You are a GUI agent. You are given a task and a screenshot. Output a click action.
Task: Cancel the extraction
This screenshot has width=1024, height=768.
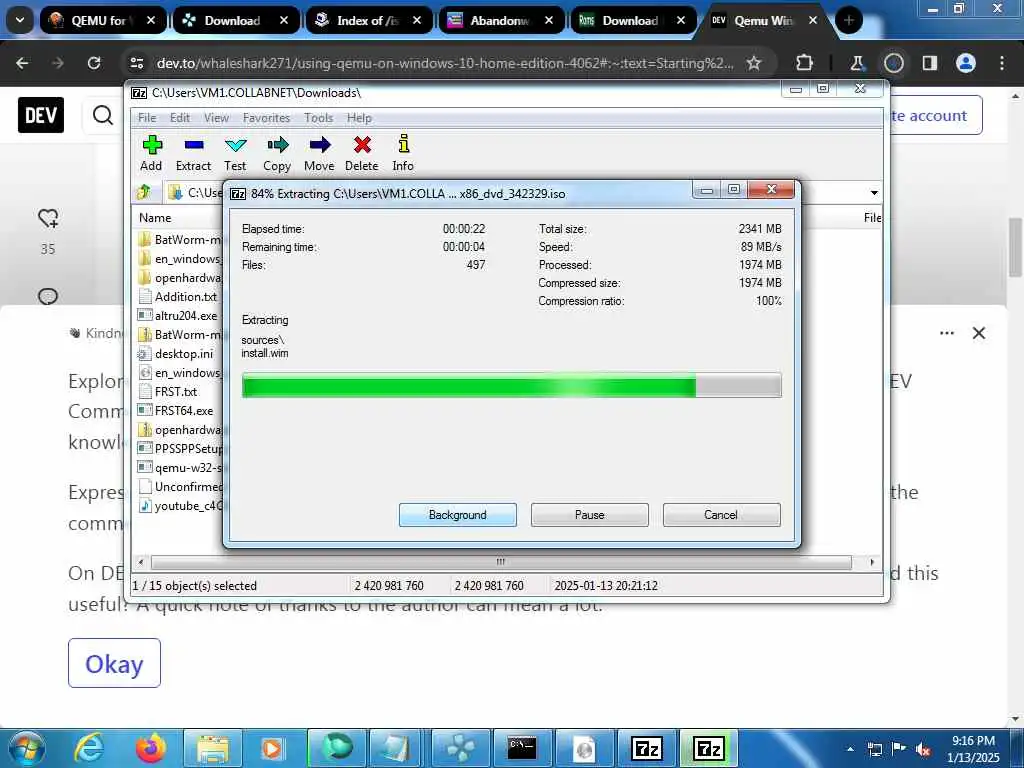click(721, 515)
